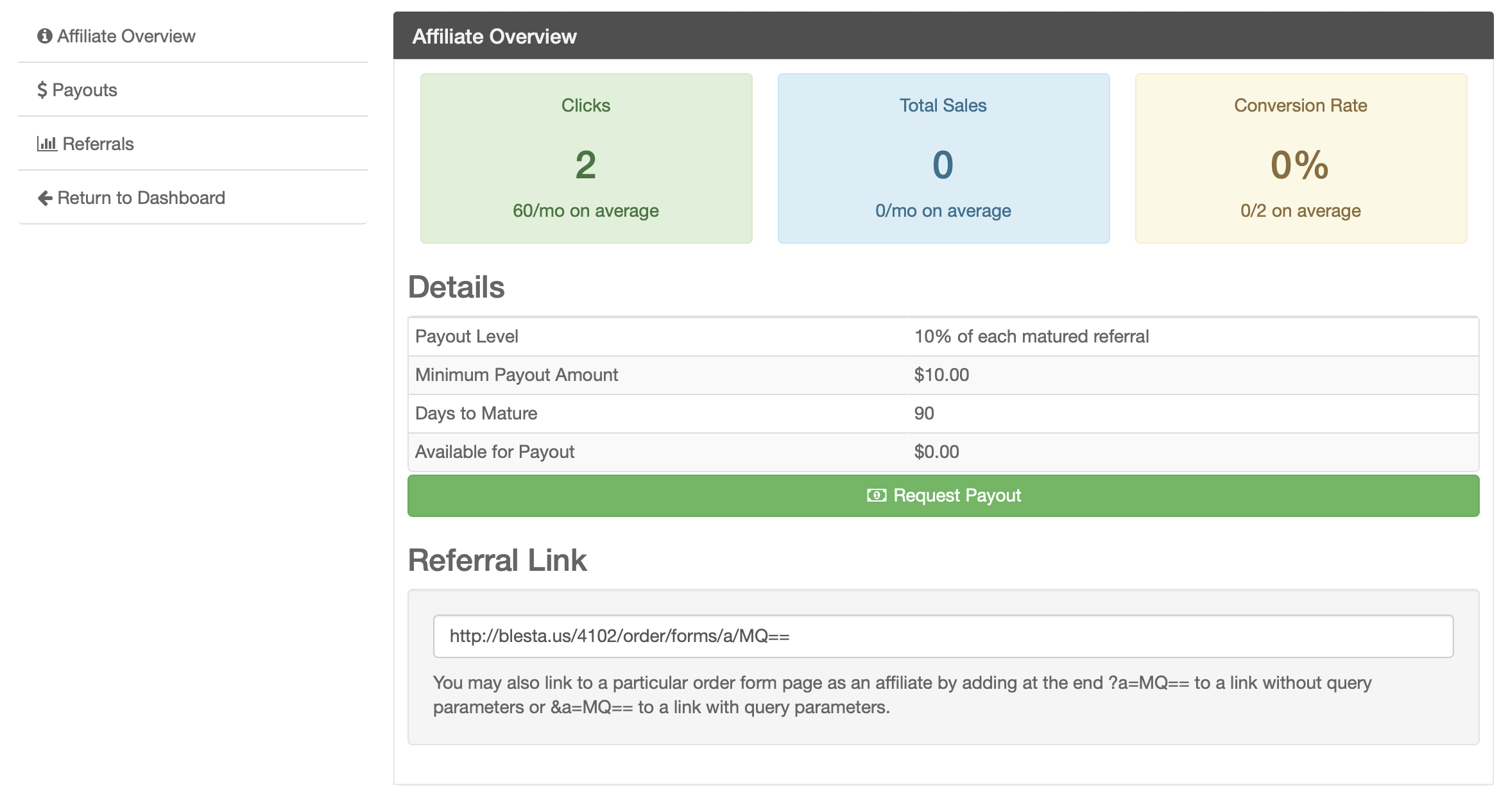This screenshot has height=812, width=1508.
Task: Click the Payout Level table row
Action: [x=943, y=336]
